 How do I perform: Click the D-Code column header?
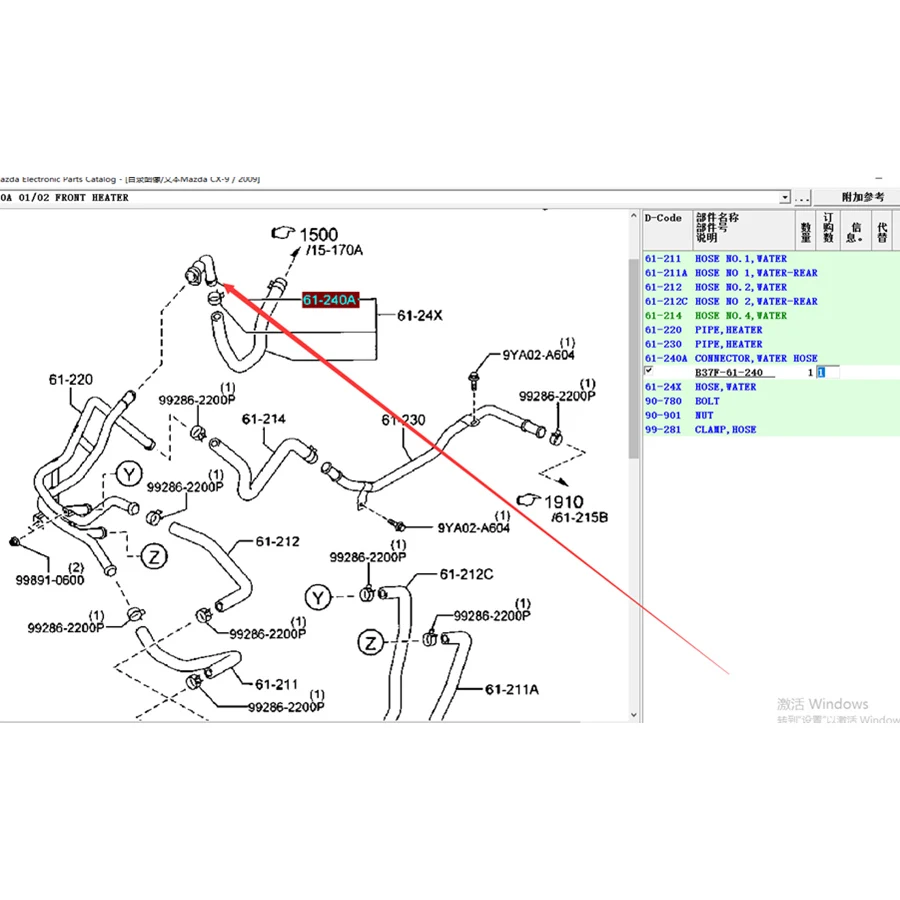pyautogui.click(x=668, y=230)
